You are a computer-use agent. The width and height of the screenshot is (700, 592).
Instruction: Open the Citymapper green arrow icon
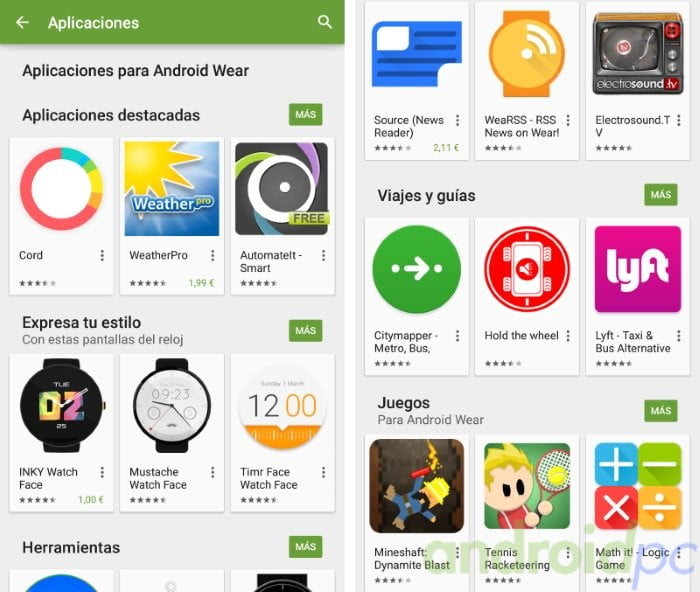click(417, 269)
